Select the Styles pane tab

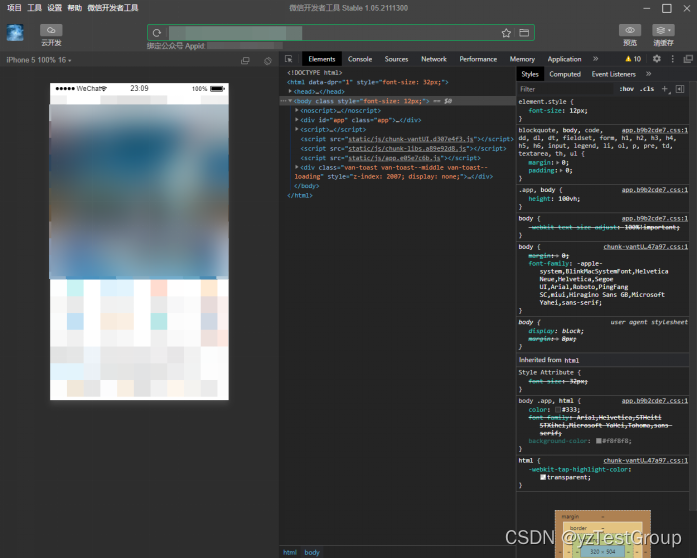tap(530, 74)
